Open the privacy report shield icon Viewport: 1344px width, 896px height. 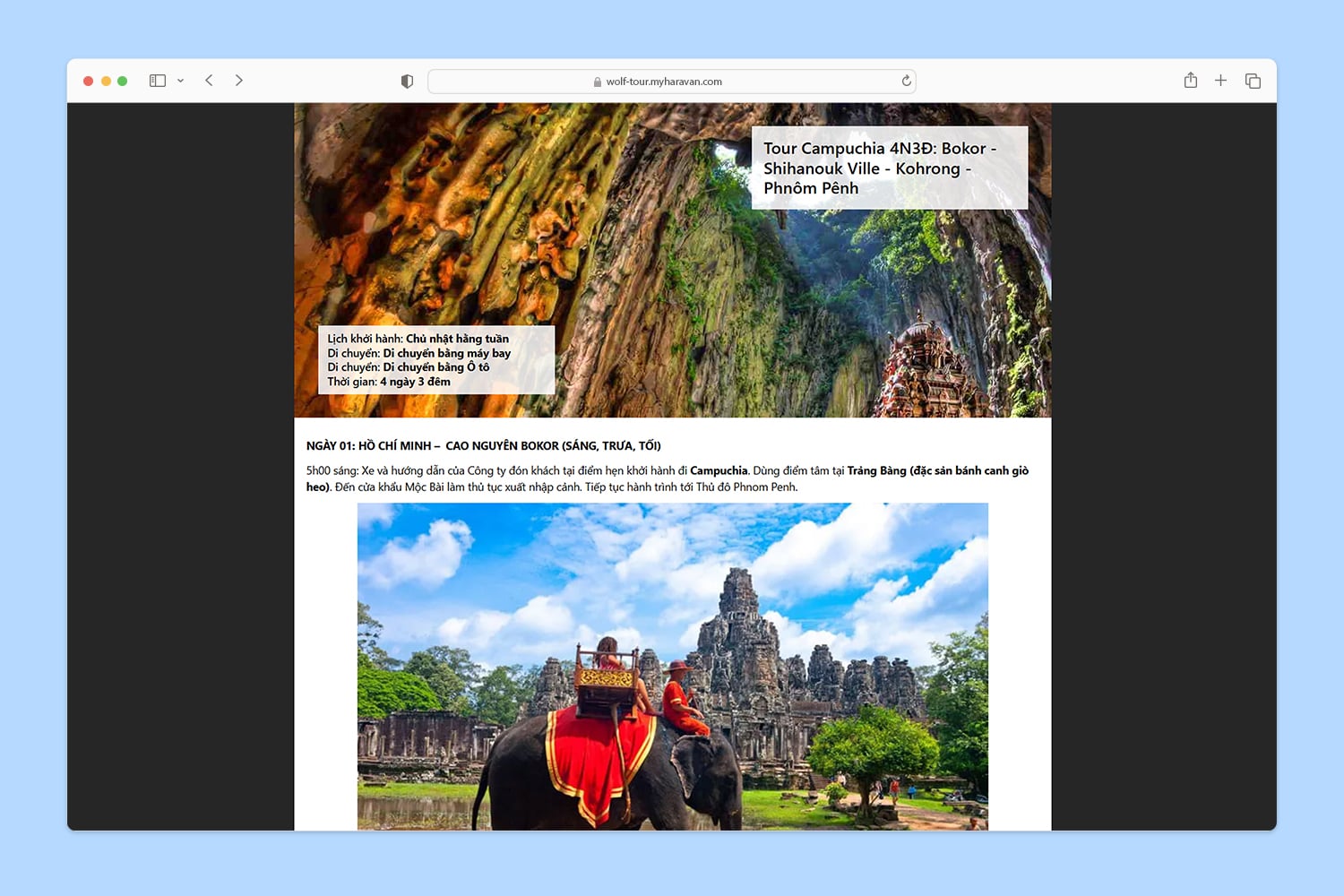click(x=407, y=82)
